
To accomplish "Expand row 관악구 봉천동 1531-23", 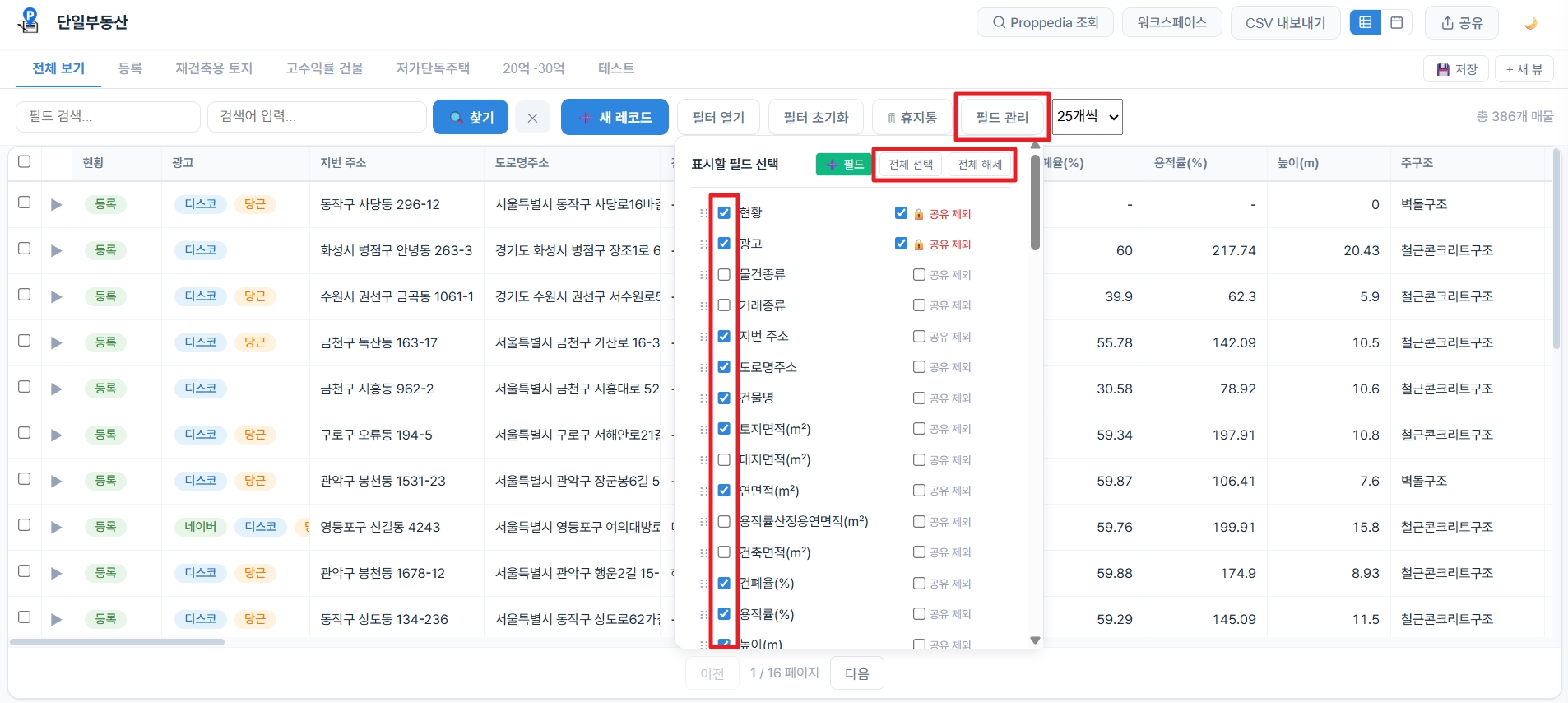I will pos(56,481).
